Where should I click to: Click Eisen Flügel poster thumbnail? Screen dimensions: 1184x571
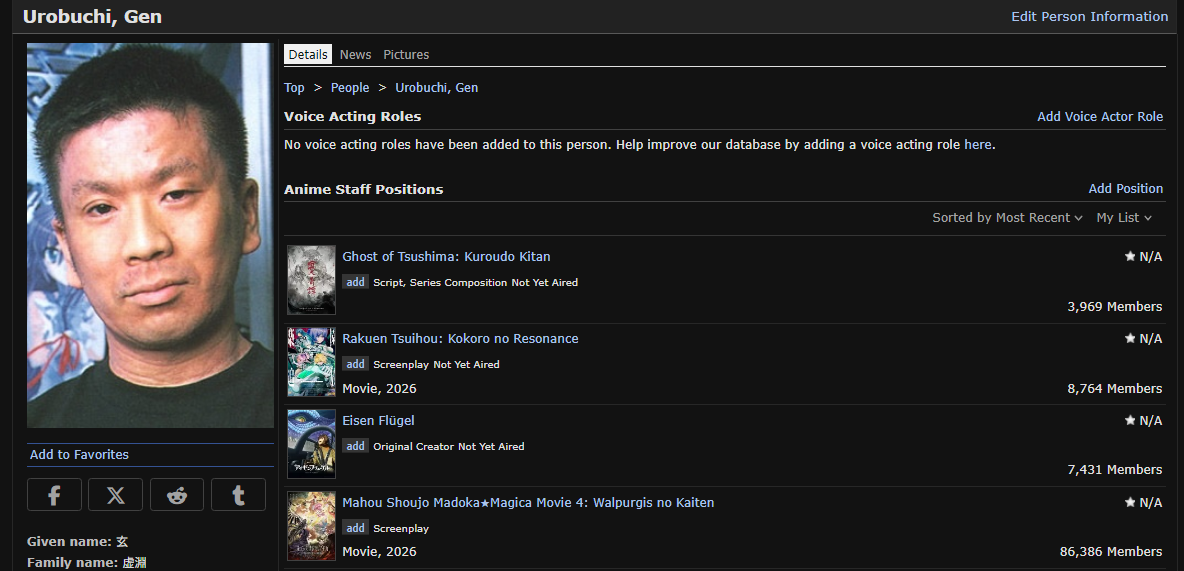(311, 443)
